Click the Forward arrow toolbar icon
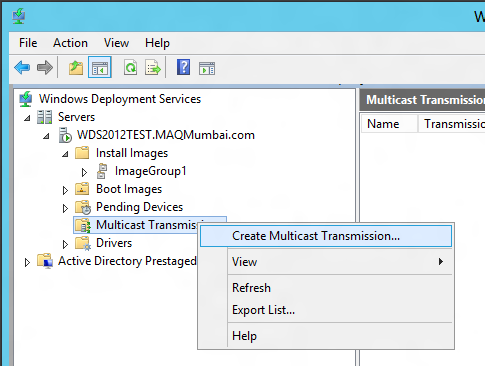The height and width of the screenshot is (366, 485). (x=45, y=68)
